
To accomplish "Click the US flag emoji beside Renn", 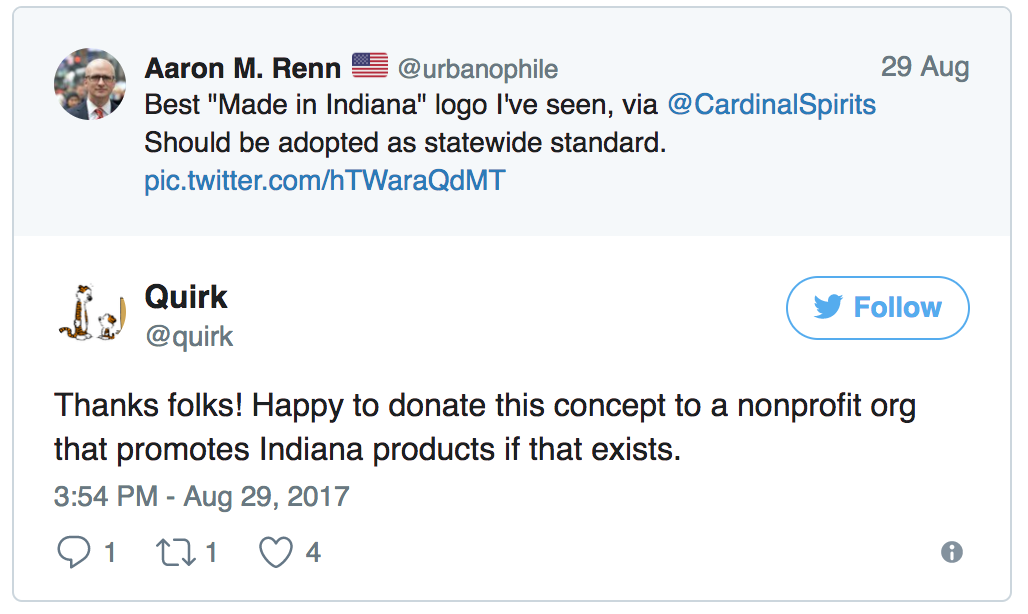I will 370,67.
